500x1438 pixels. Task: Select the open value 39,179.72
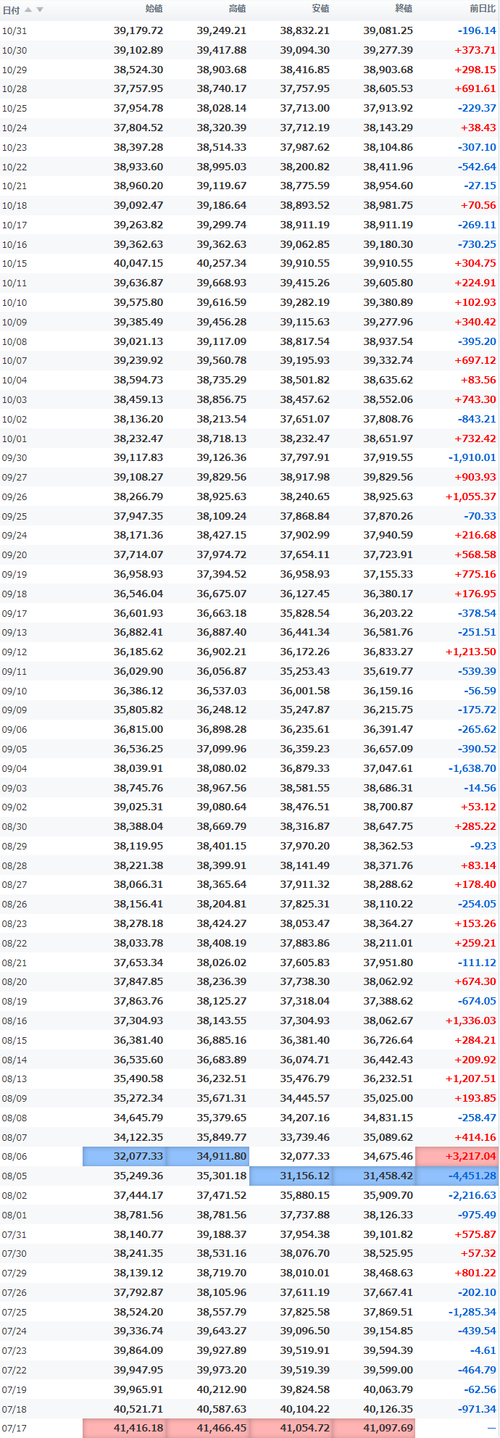(x=138, y=30)
